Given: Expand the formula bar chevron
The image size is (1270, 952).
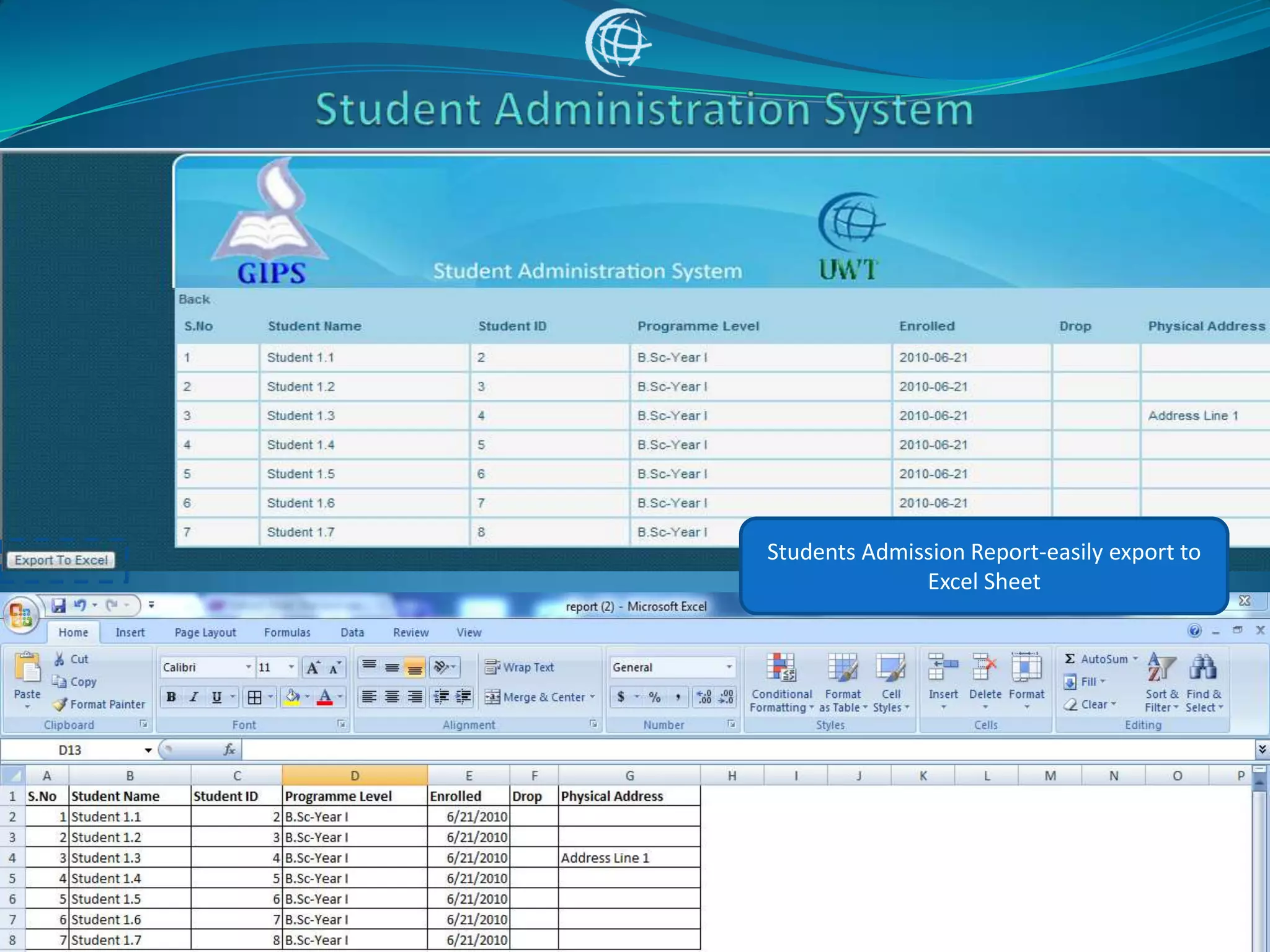Looking at the screenshot, I should [x=1261, y=750].
